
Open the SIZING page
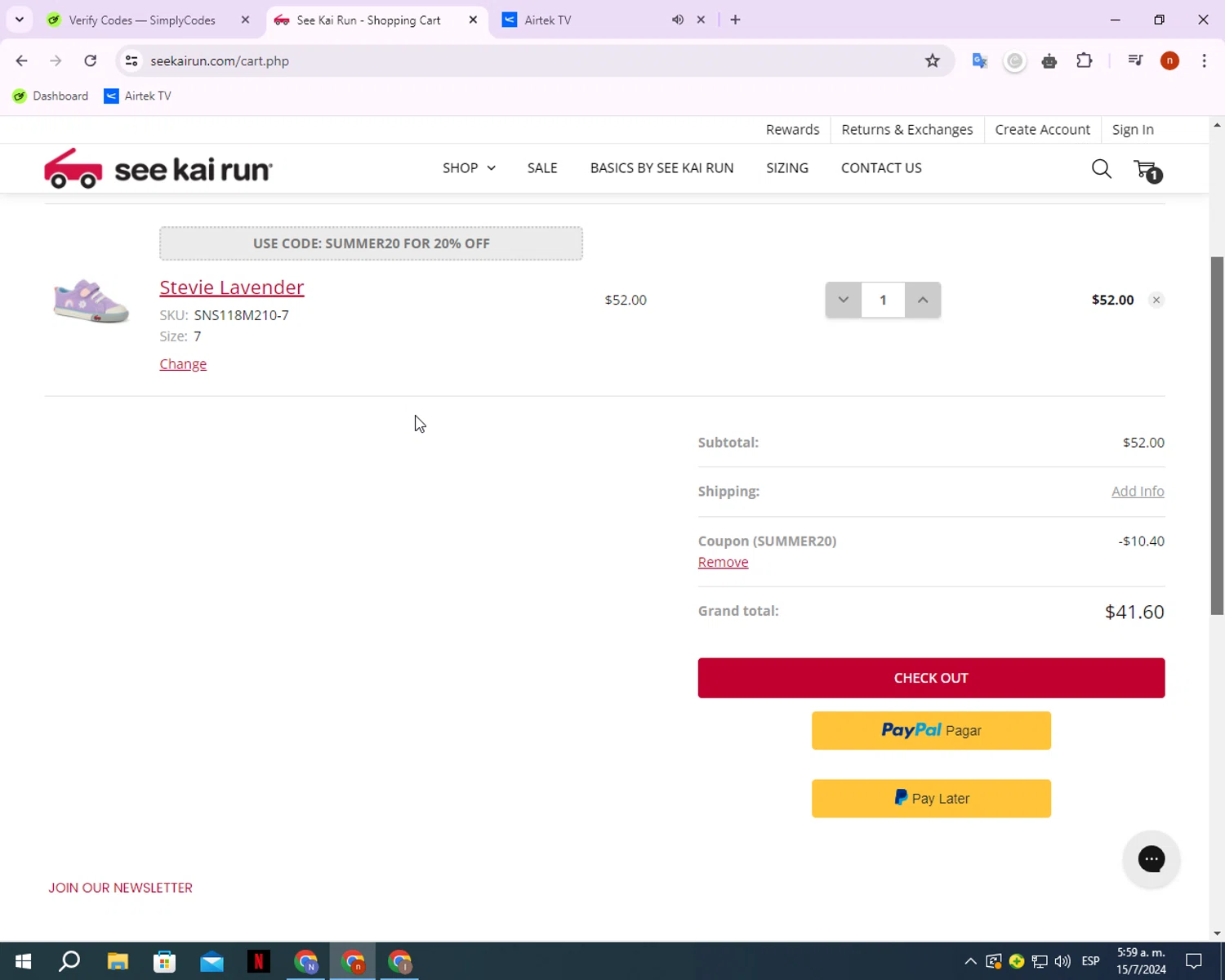coord(787,167)
